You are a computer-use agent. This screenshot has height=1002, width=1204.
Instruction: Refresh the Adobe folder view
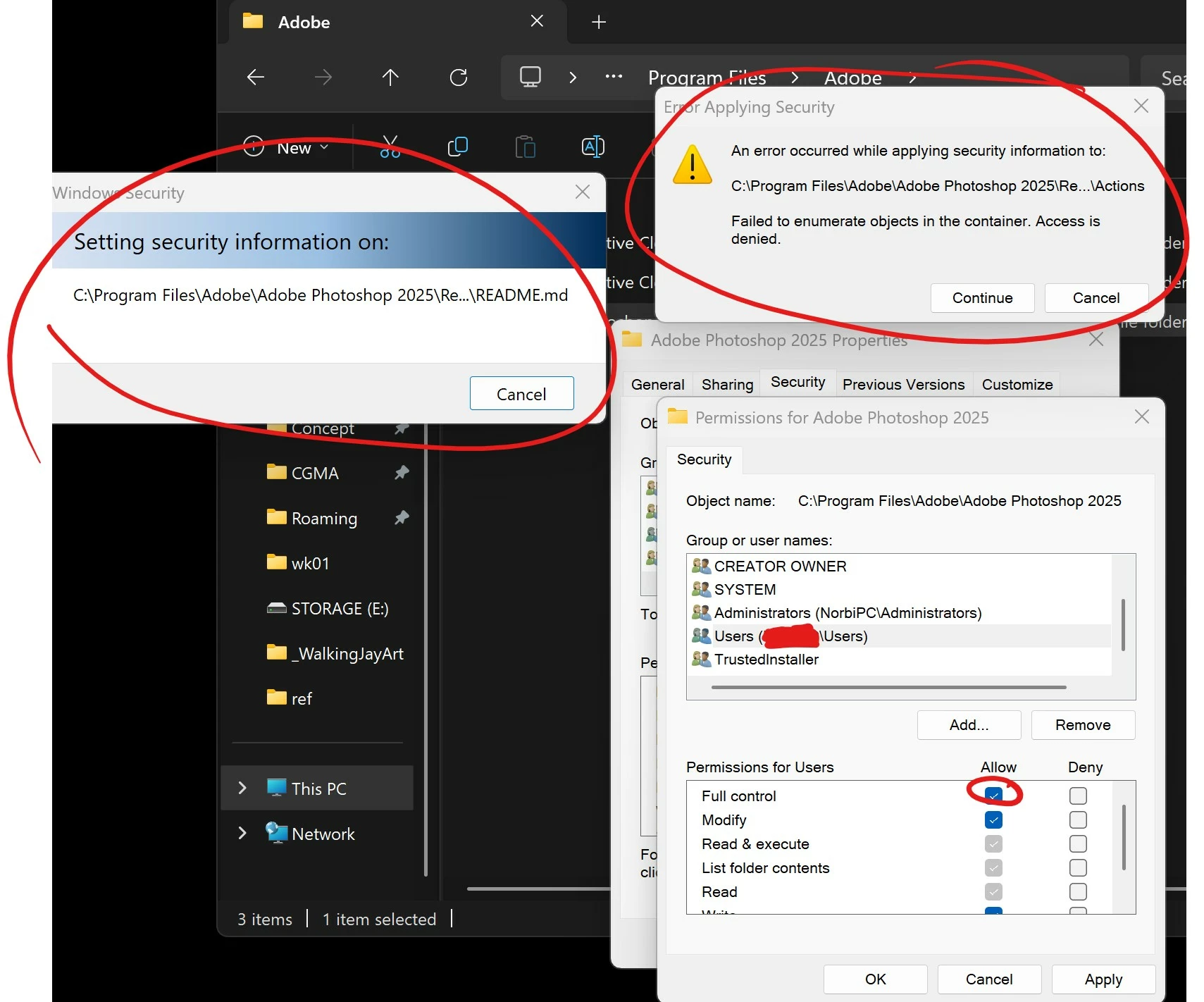(459, 77)
